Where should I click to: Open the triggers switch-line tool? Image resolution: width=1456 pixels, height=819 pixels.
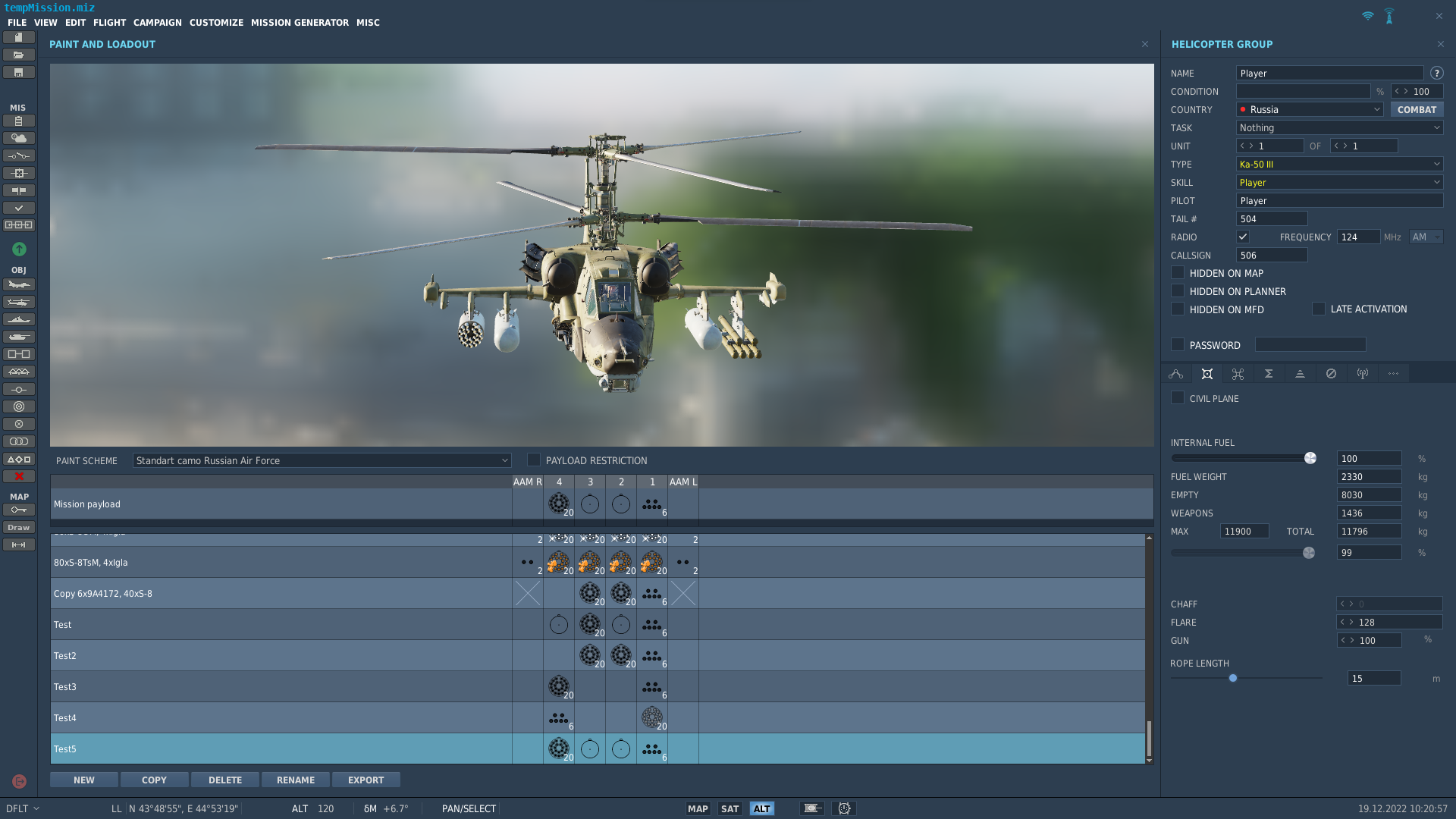19,155
